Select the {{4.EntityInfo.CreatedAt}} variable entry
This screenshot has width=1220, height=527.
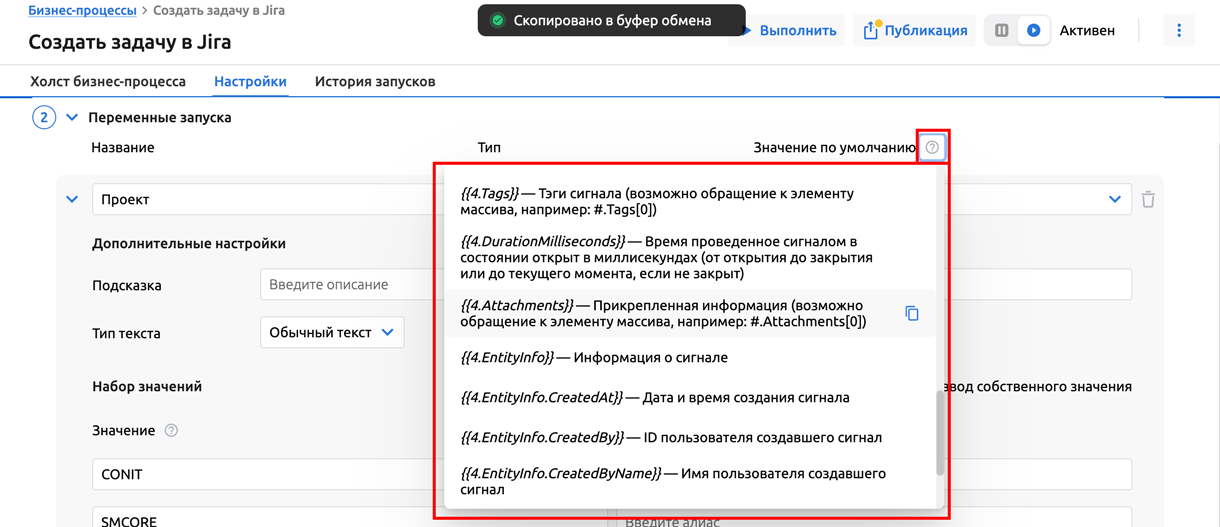[655, 397]
